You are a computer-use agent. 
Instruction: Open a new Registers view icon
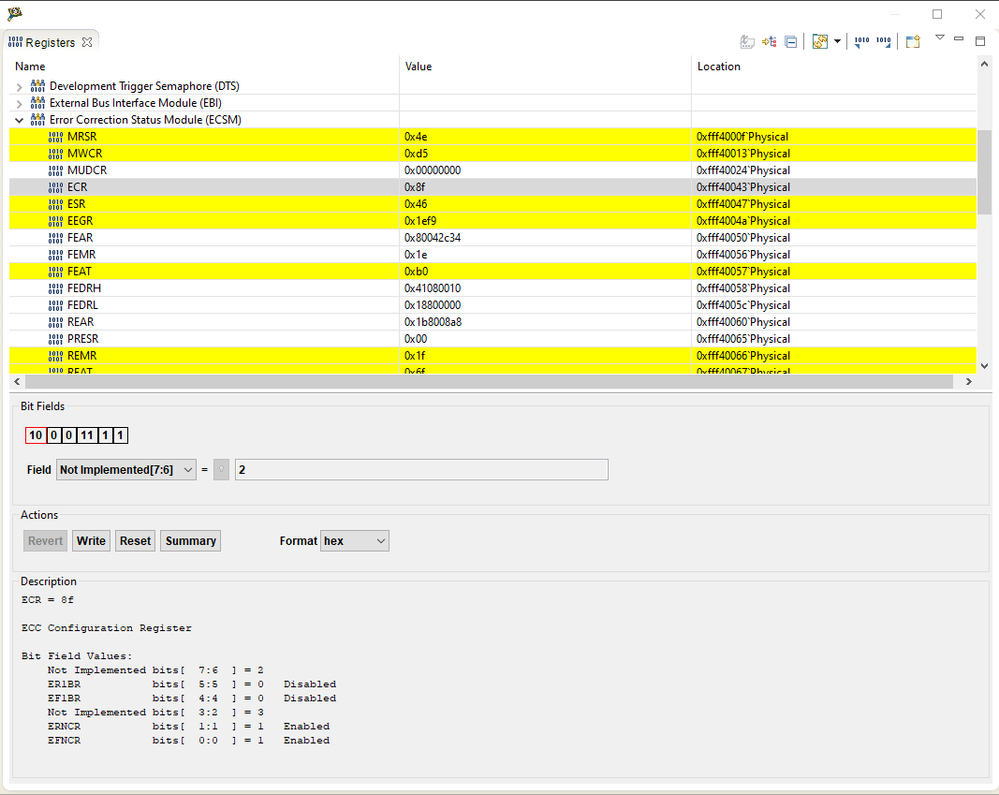tap(913, 42)
